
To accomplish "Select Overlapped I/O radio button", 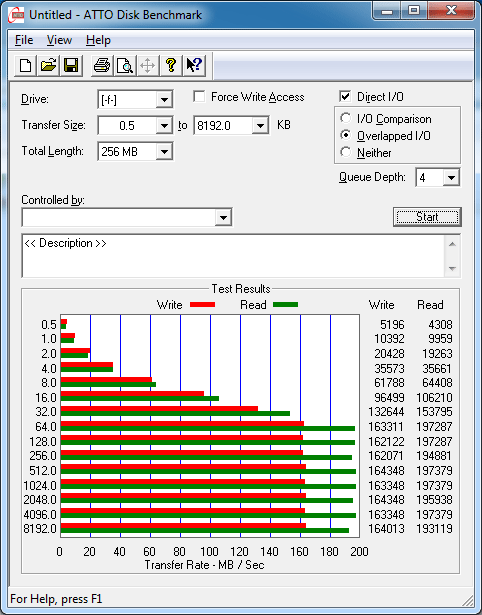I will point(346,135).
